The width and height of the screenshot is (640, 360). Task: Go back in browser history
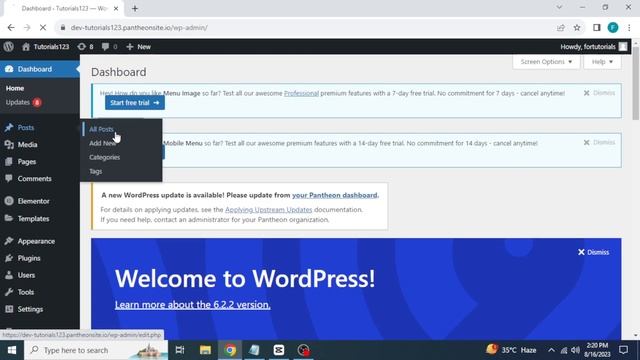pos(11,28)
